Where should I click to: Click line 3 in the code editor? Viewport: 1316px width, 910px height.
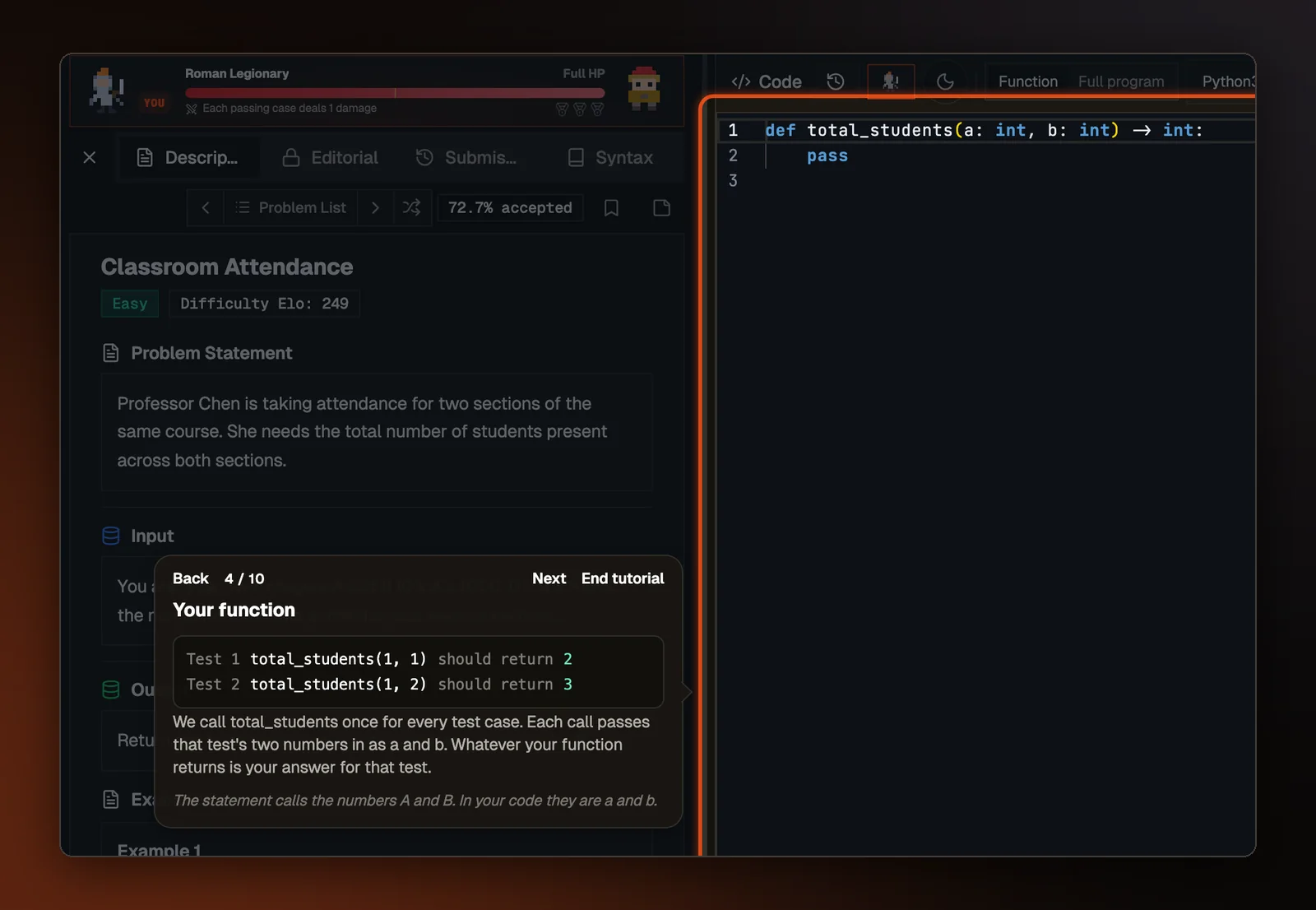pos(987,181)
